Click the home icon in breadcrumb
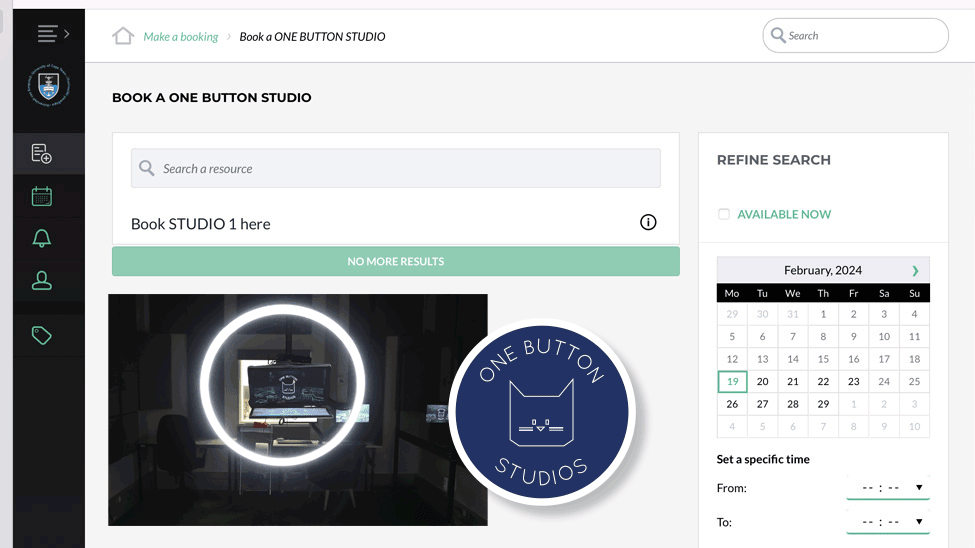This screenshot has height=548, width=975. point(123,36)
